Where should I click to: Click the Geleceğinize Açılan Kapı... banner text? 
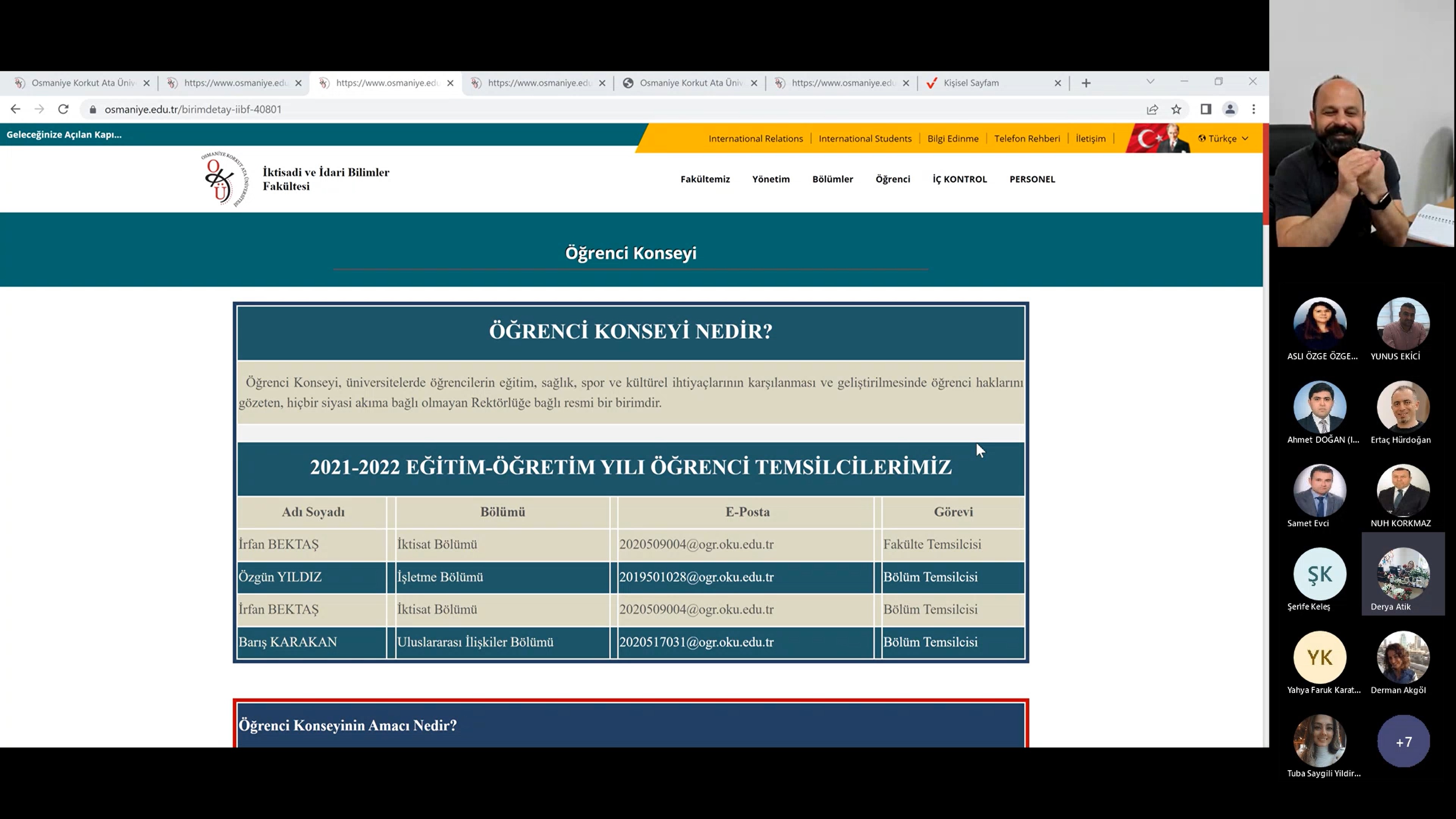pos(64,135)
